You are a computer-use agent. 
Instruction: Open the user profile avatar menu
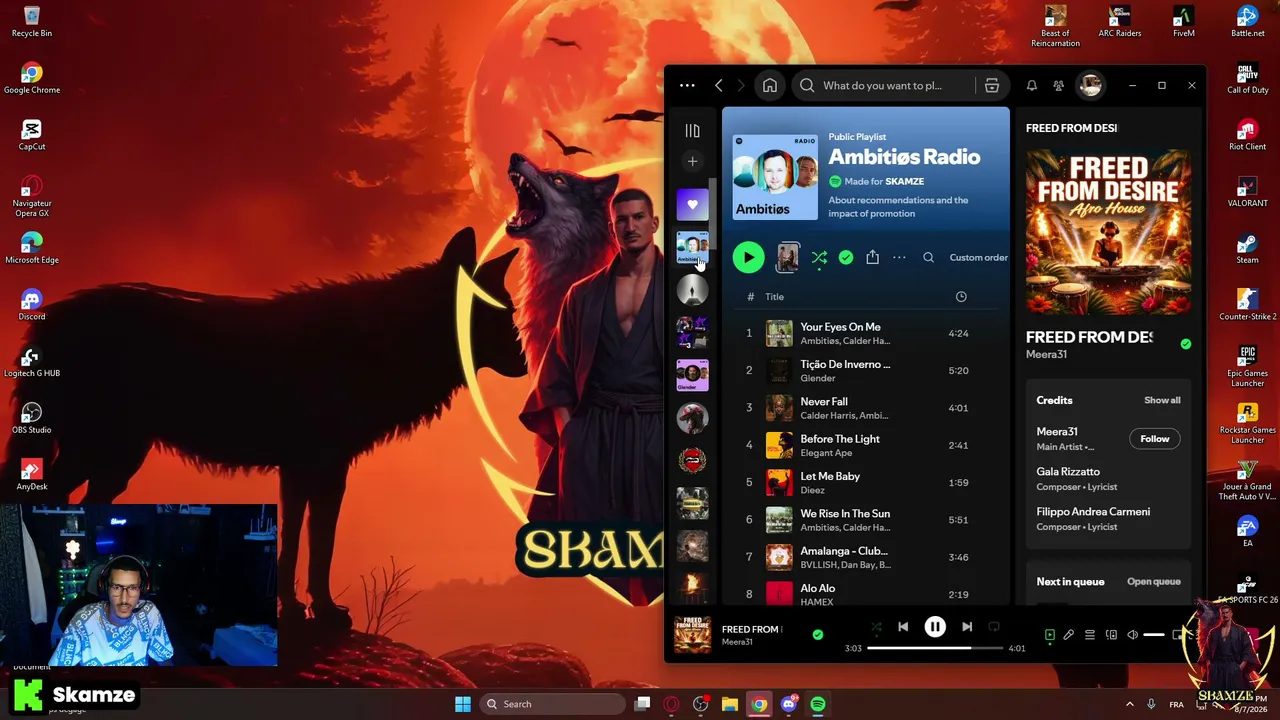click(1090, 86)
